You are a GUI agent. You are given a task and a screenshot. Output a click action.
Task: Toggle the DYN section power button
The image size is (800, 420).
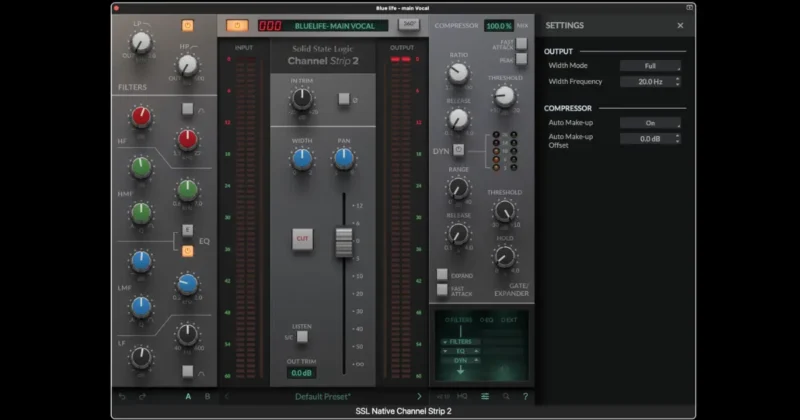(x=458, y=150)
